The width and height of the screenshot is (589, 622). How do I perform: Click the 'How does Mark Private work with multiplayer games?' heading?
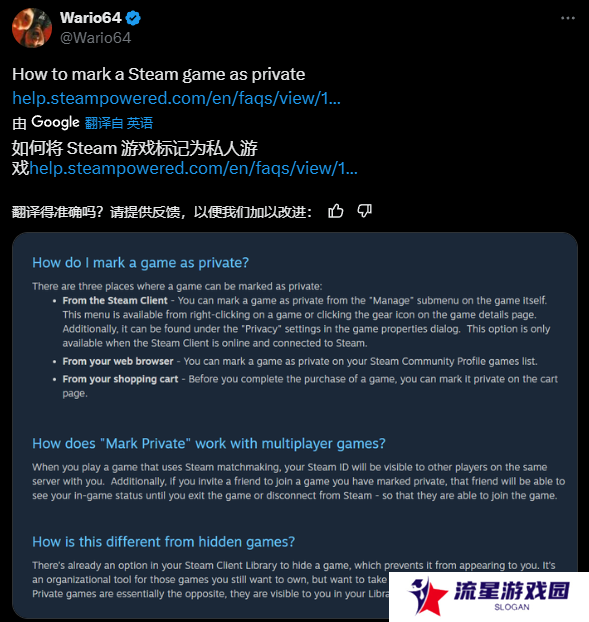click(209, 443)
